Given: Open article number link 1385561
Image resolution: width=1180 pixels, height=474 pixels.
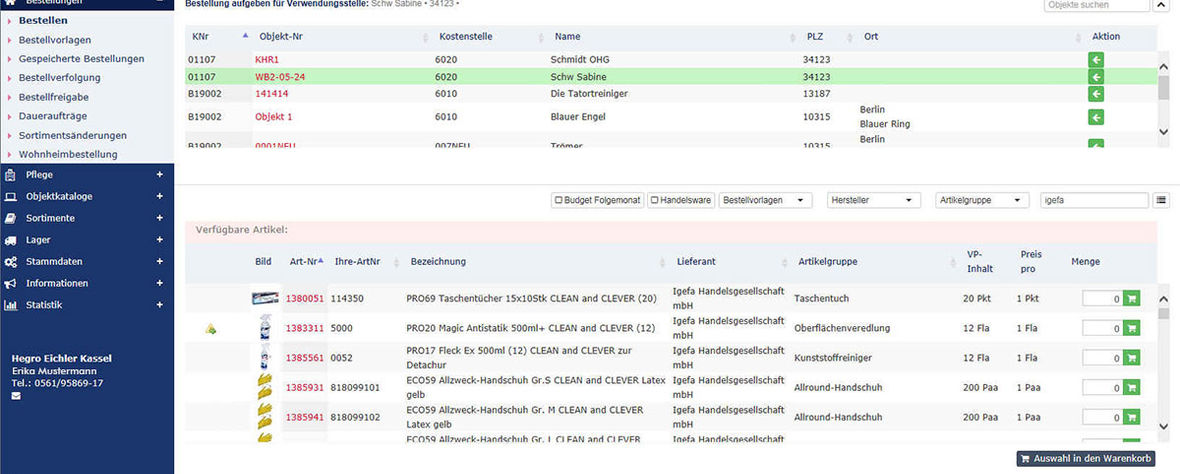Looking at the screenshot, I should (x=305, y=358).
